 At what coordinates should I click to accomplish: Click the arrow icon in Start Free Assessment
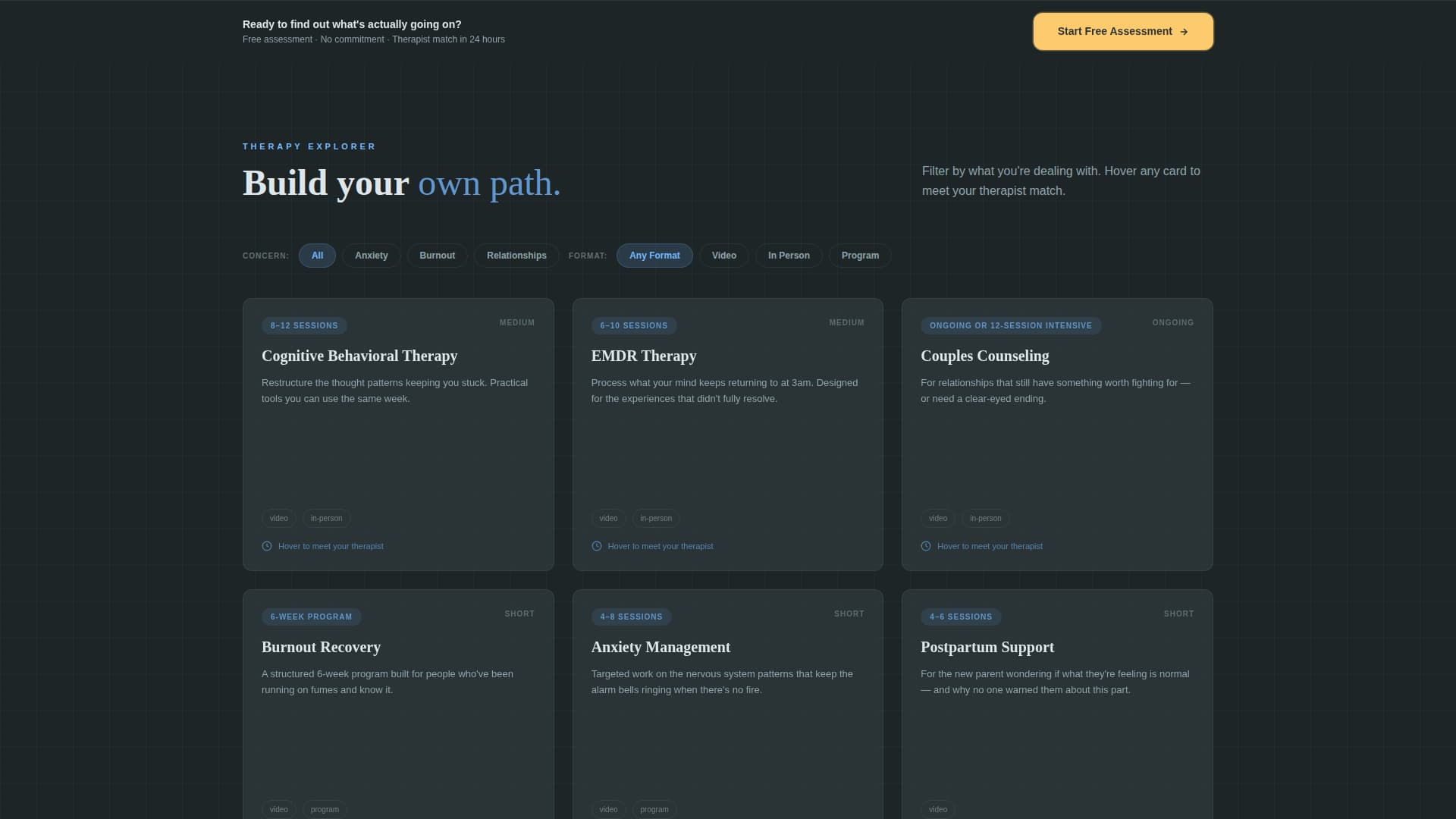click(1185, 31)
